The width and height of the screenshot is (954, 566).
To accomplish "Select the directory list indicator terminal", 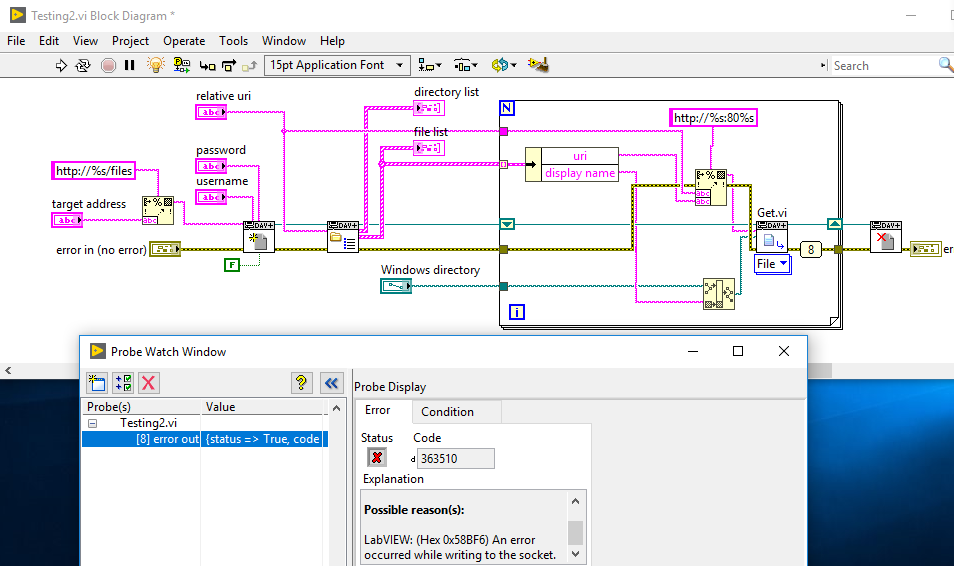I will pyautogui.click(x=429, y=108).
